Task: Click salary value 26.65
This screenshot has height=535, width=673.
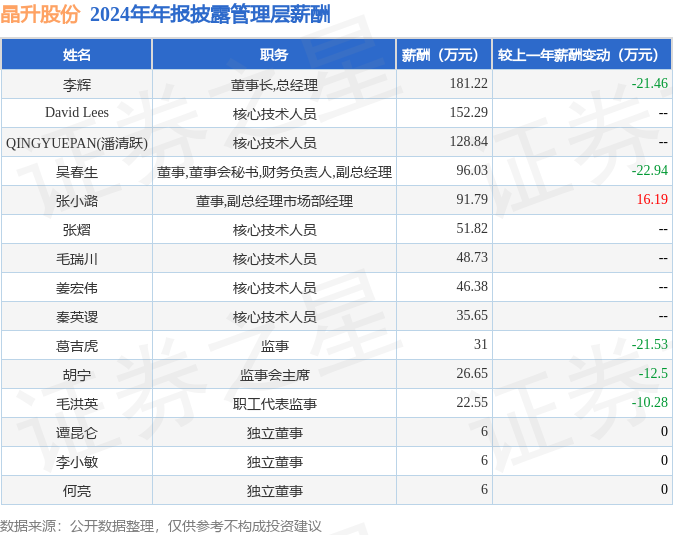Action: 472,373
